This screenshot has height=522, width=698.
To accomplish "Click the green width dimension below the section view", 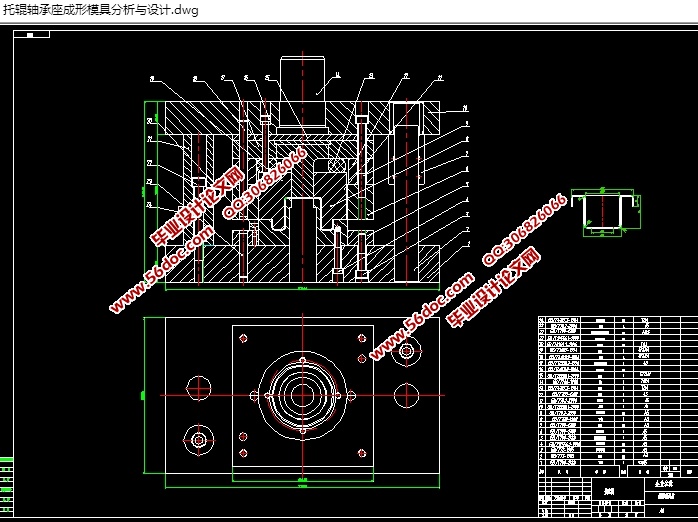I will pos(302,289).
